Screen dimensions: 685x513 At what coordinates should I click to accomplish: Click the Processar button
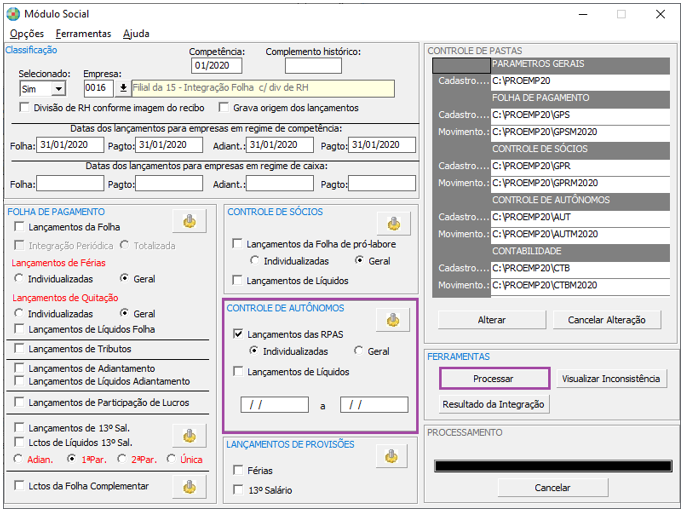click(x=494, y=378)
